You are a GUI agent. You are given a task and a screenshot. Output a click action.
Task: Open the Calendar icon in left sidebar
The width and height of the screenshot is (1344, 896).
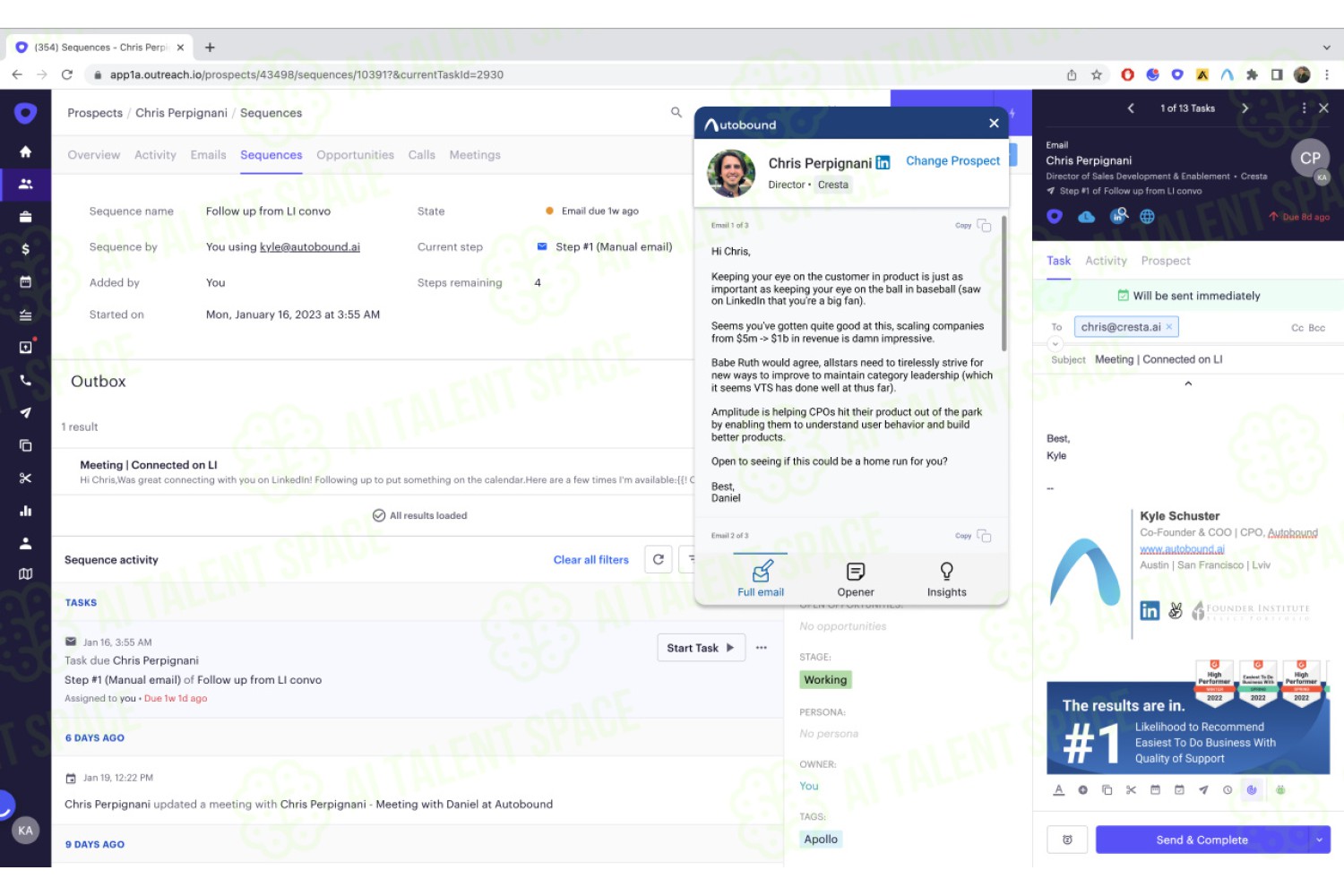pos(25,281)
